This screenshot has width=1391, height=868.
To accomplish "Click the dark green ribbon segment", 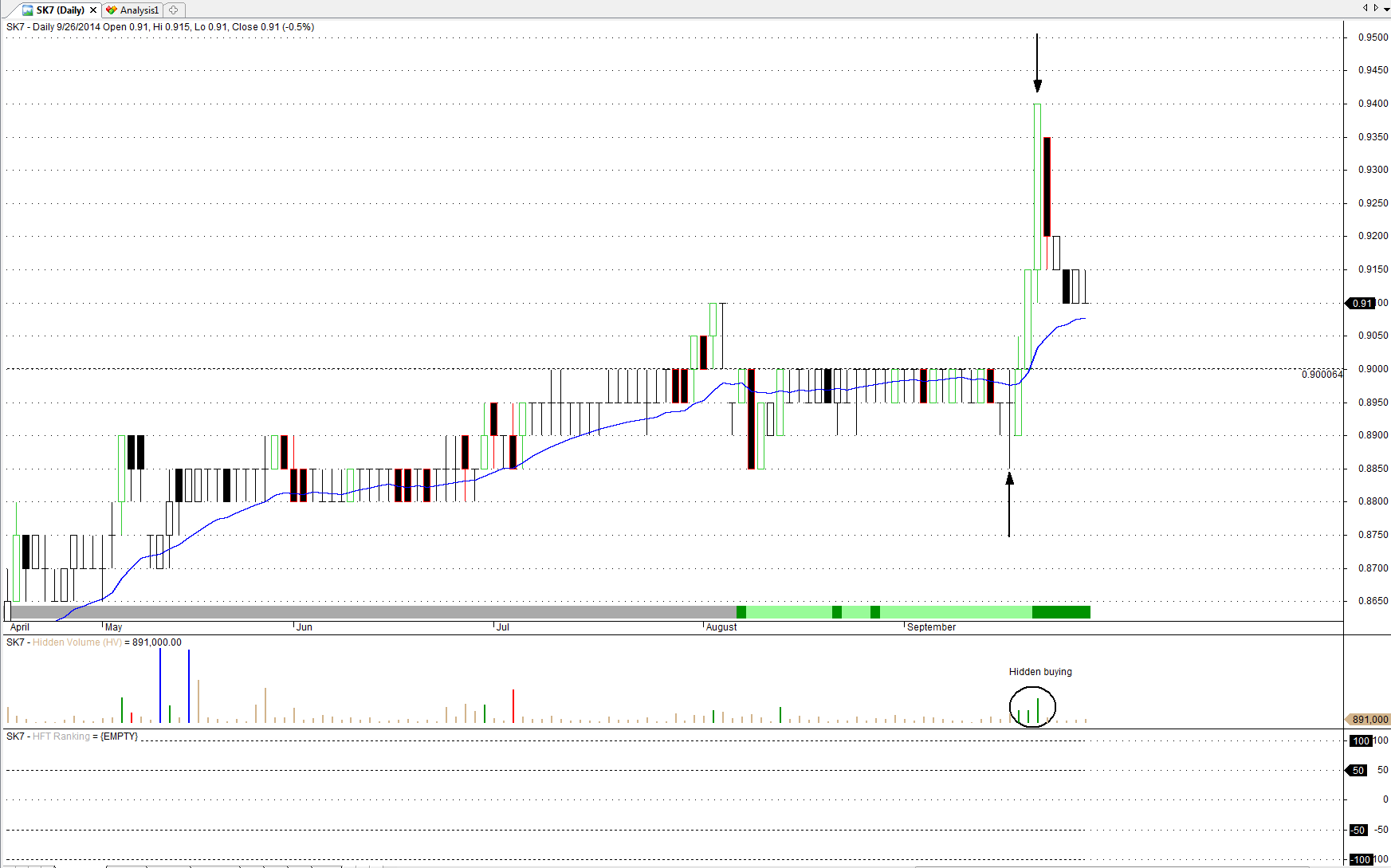I will (x=1060, y=612).
